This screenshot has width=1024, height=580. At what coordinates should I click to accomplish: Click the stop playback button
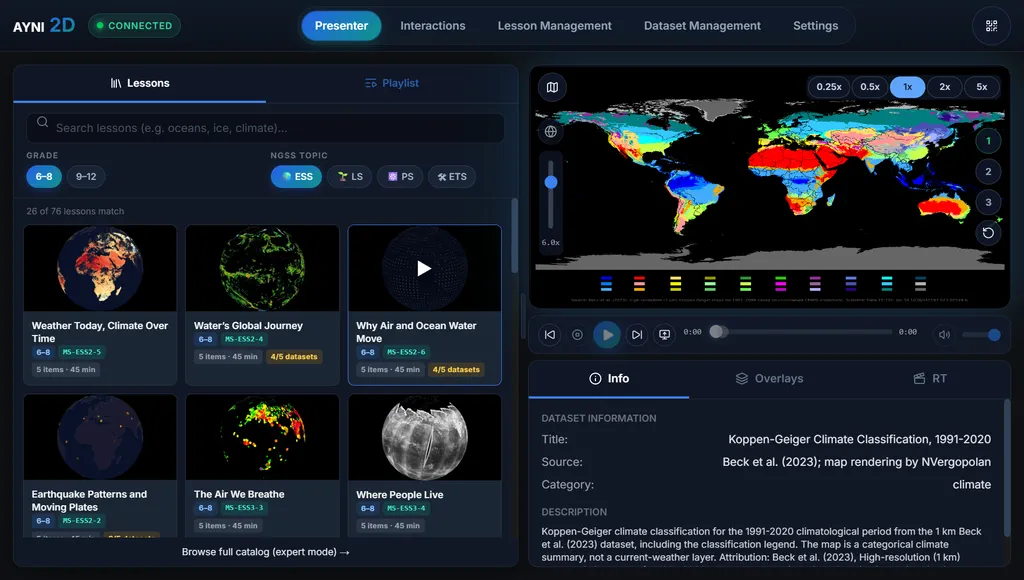pyautogui.click(x=577, y=334)
